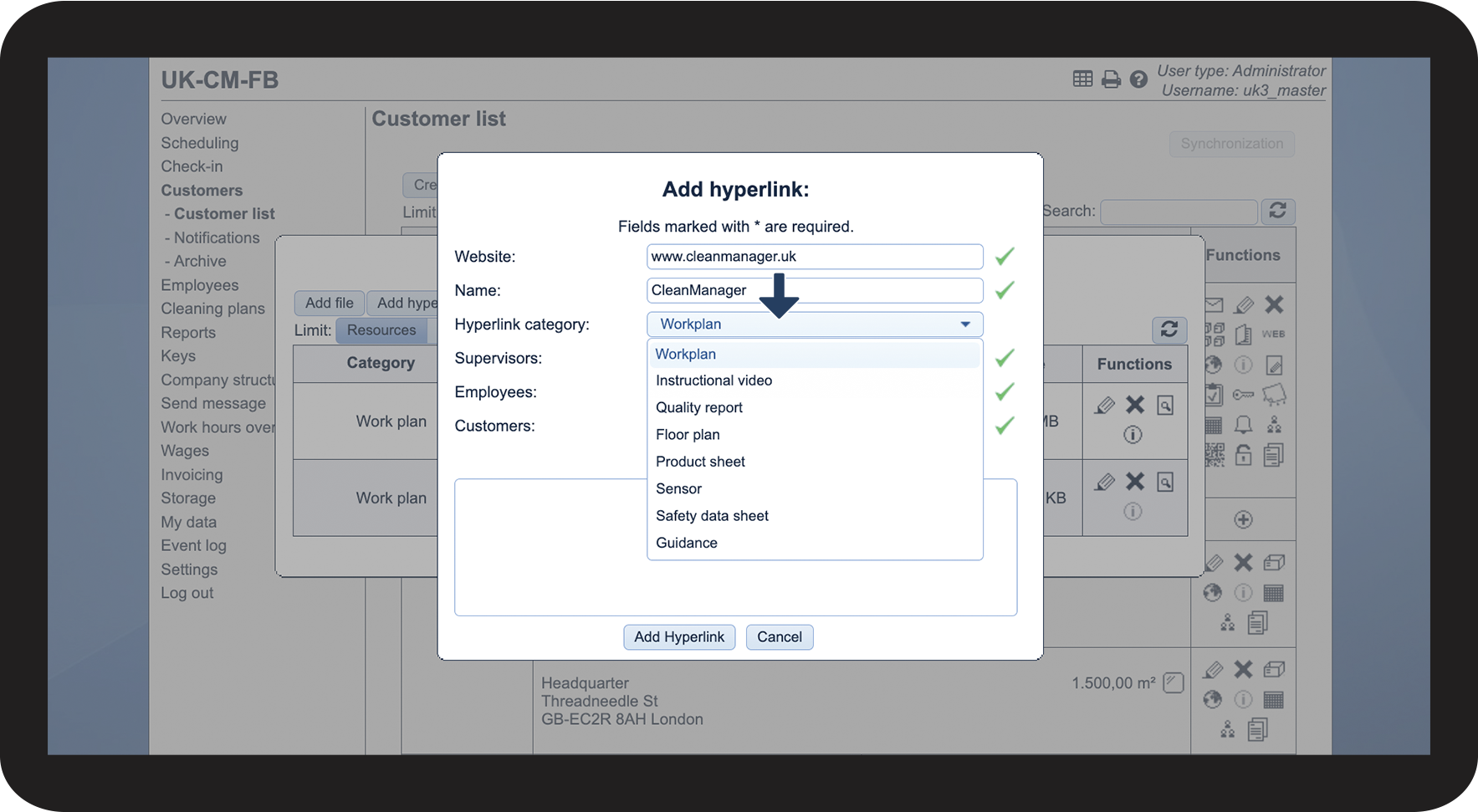Open the map plan function icon
Image resolution: width=1478 pixels, height=812 pixels.
coord(1274,394)
